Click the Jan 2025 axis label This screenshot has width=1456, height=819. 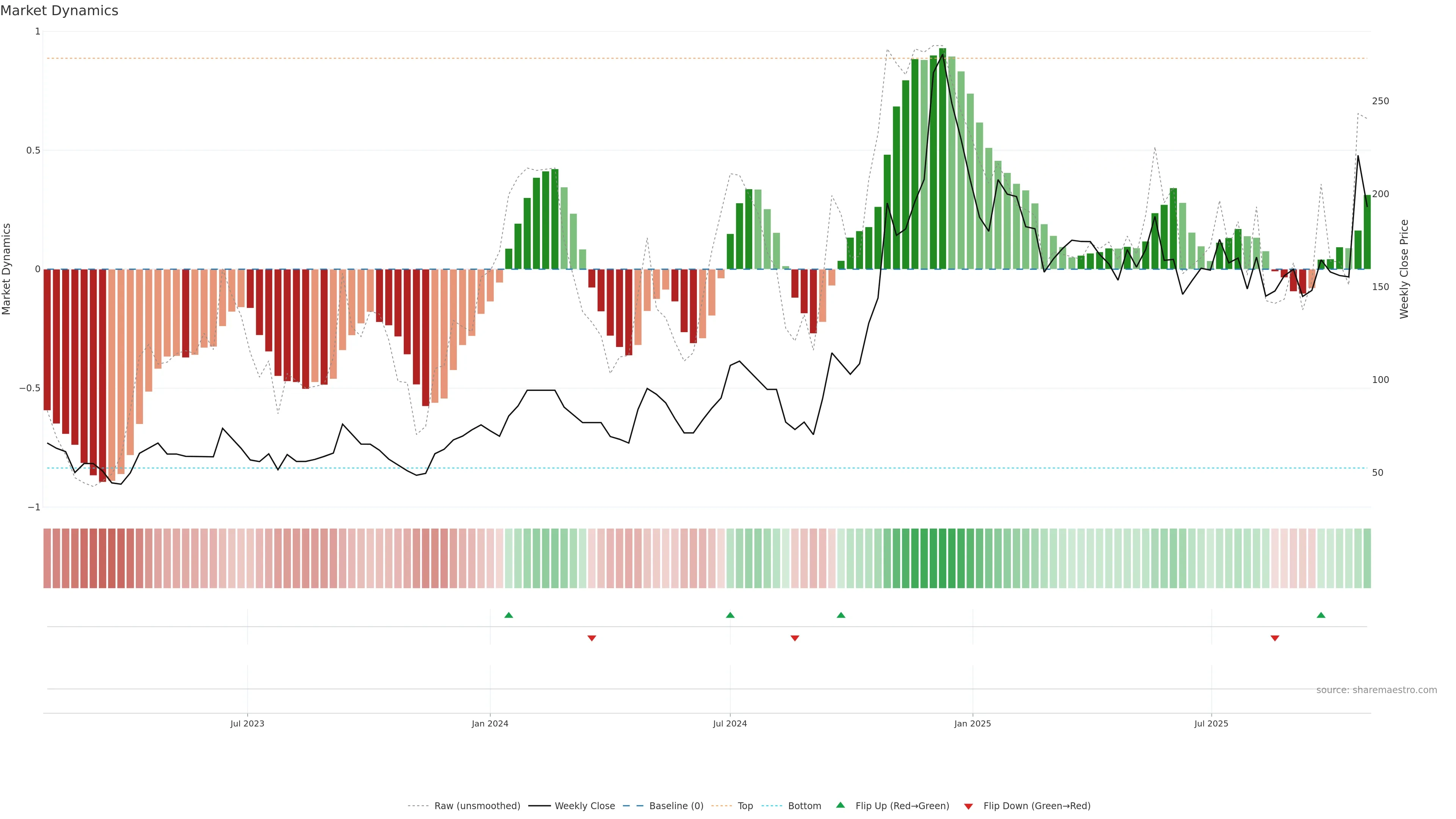pos(972,723)
